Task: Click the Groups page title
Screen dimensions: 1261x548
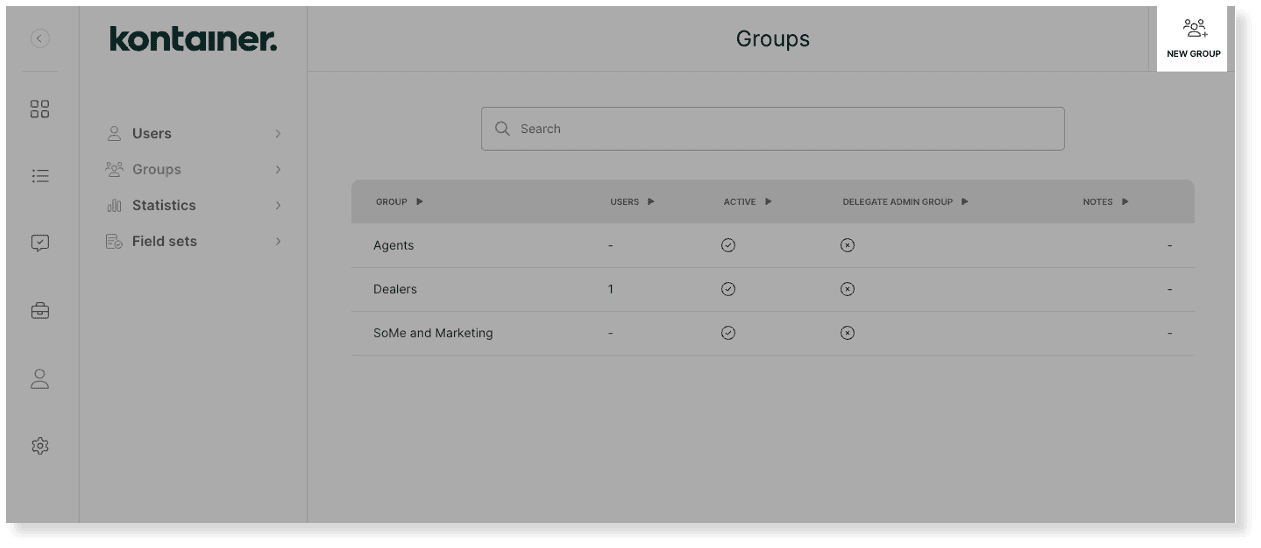Action: (773, 39)
